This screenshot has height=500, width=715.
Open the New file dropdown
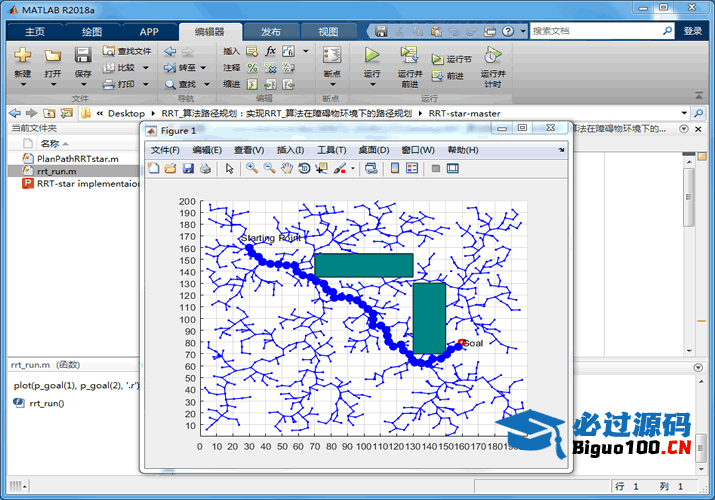pos(22,73)
